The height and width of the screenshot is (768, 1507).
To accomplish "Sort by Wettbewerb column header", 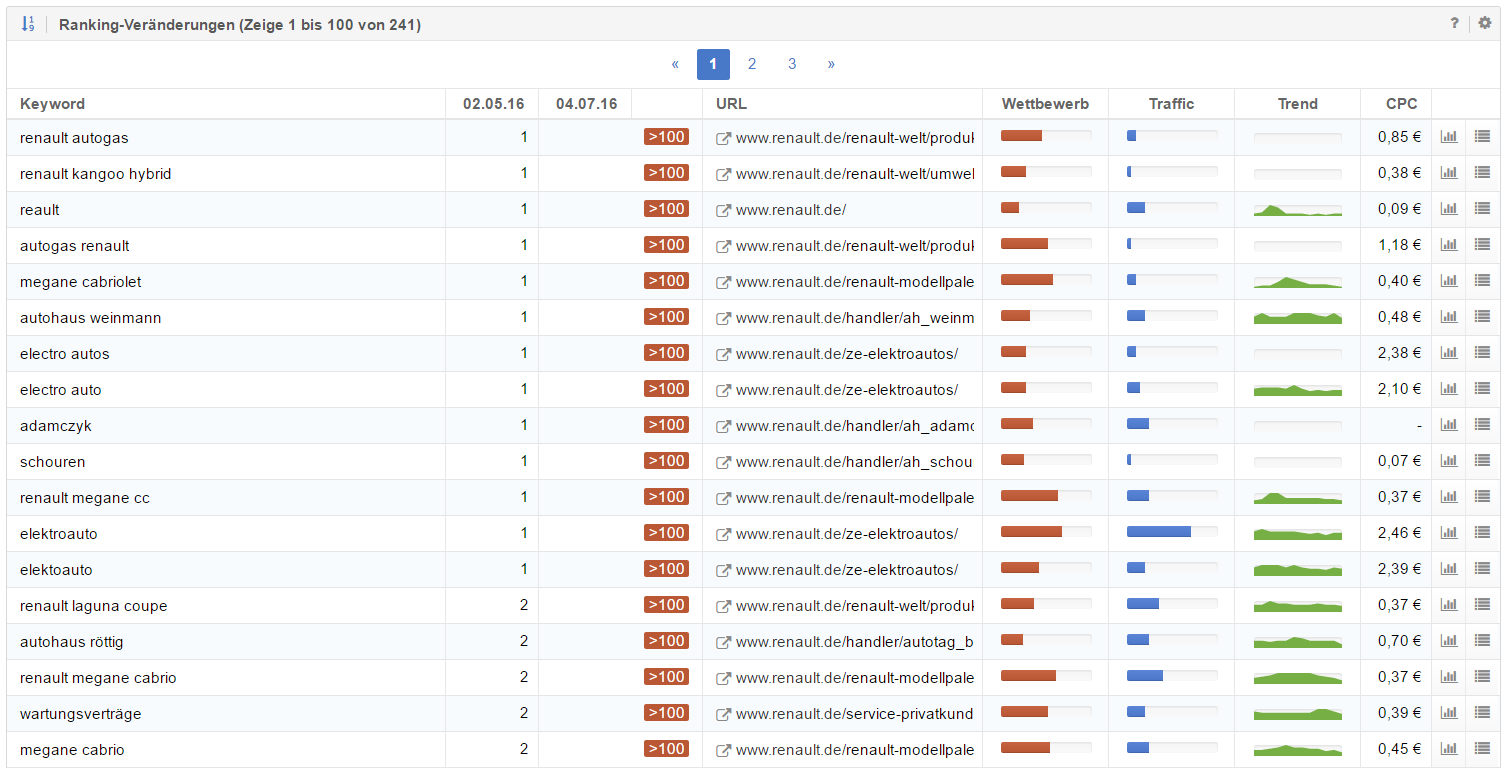I will [1045, 104].
